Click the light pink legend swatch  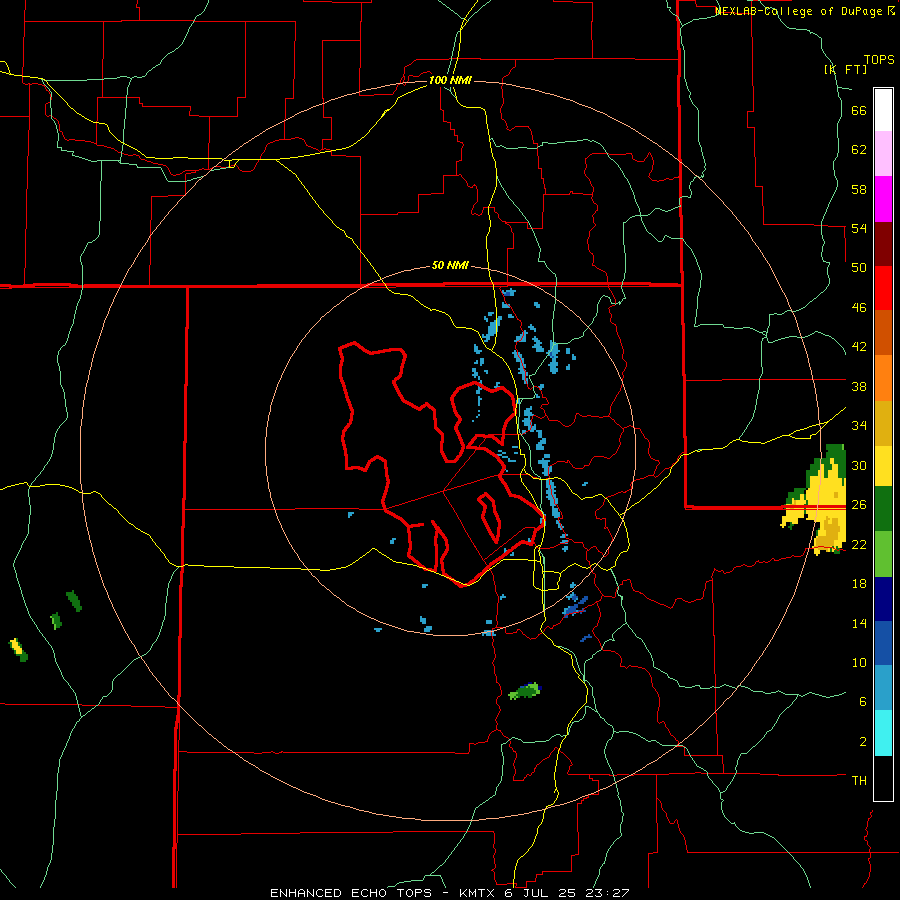click(x=883, y=153)
